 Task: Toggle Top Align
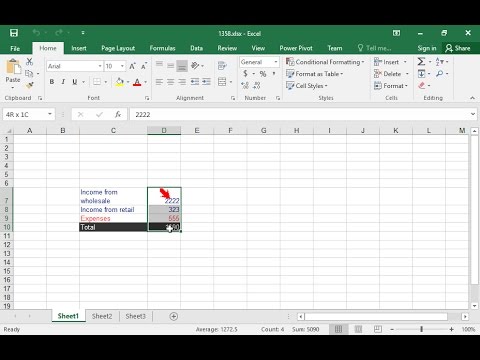[x=159, y=65]
